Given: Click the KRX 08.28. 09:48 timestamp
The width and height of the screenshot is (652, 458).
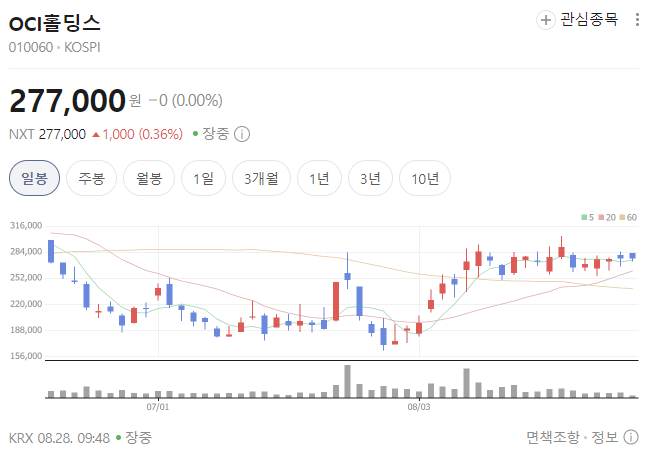Looking at the screenshot, I should (x=59, y=438).
